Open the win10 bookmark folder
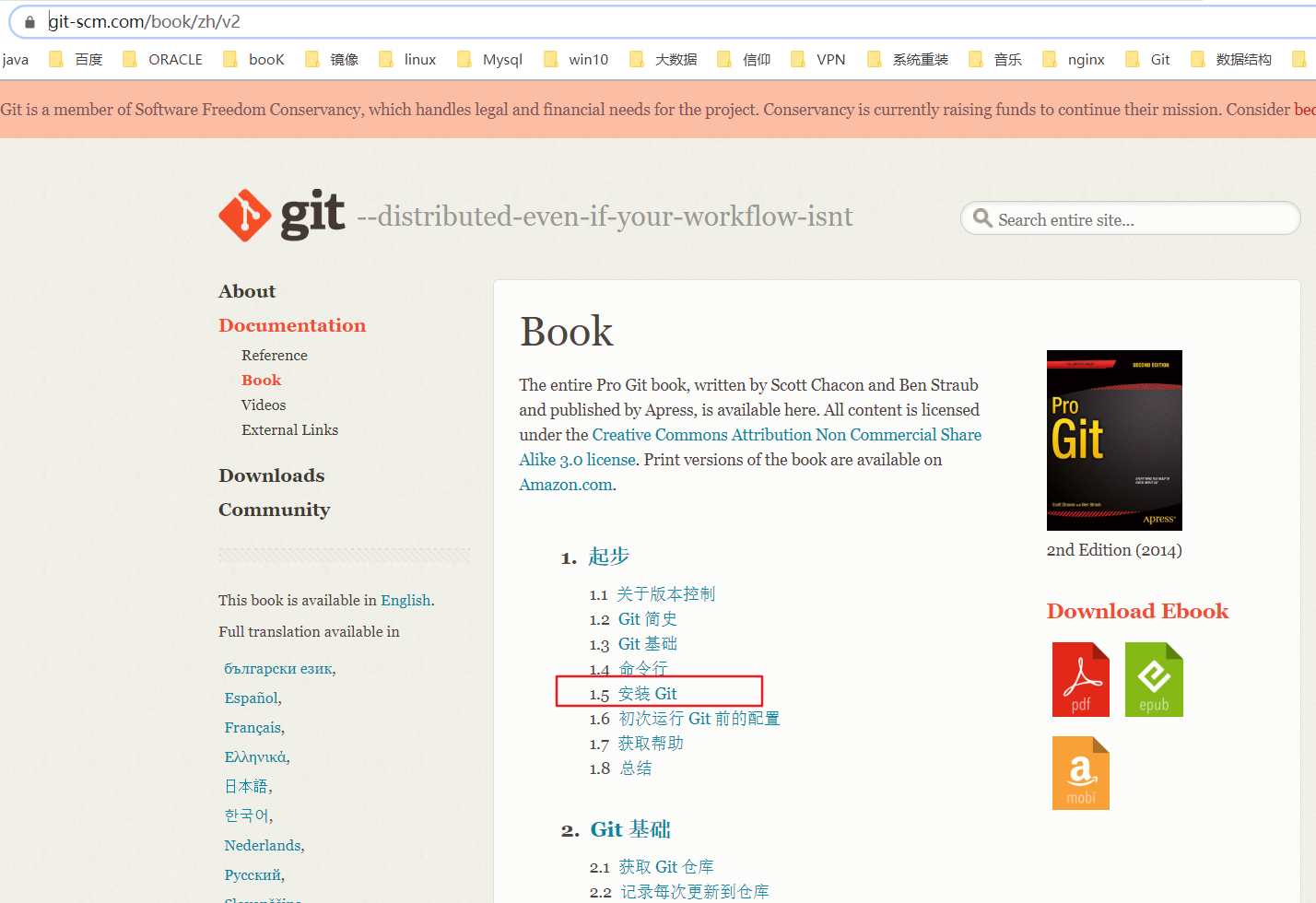 pos(577,60)
